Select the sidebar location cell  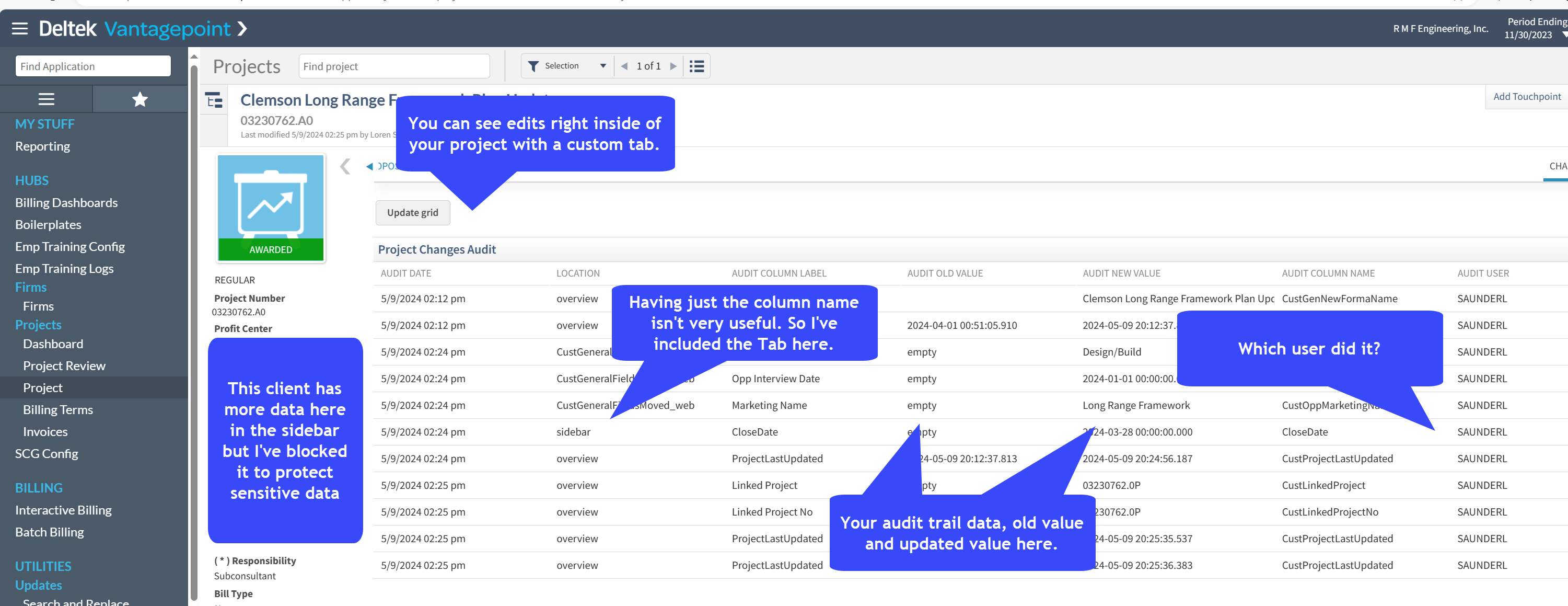[573, 432]
